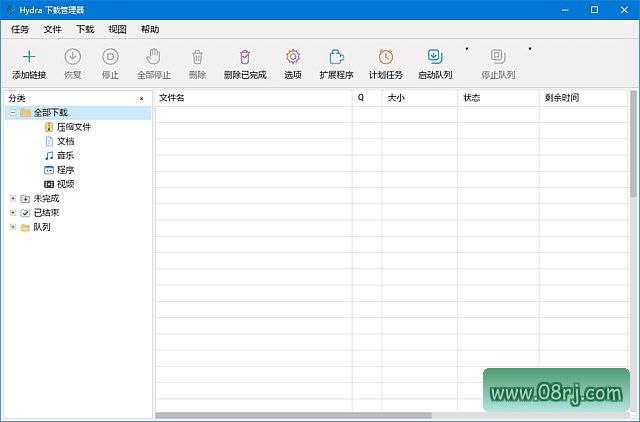Close the 分类 side panel
The width and height of the screenshot is (640, 422).
tap(142, 98)
